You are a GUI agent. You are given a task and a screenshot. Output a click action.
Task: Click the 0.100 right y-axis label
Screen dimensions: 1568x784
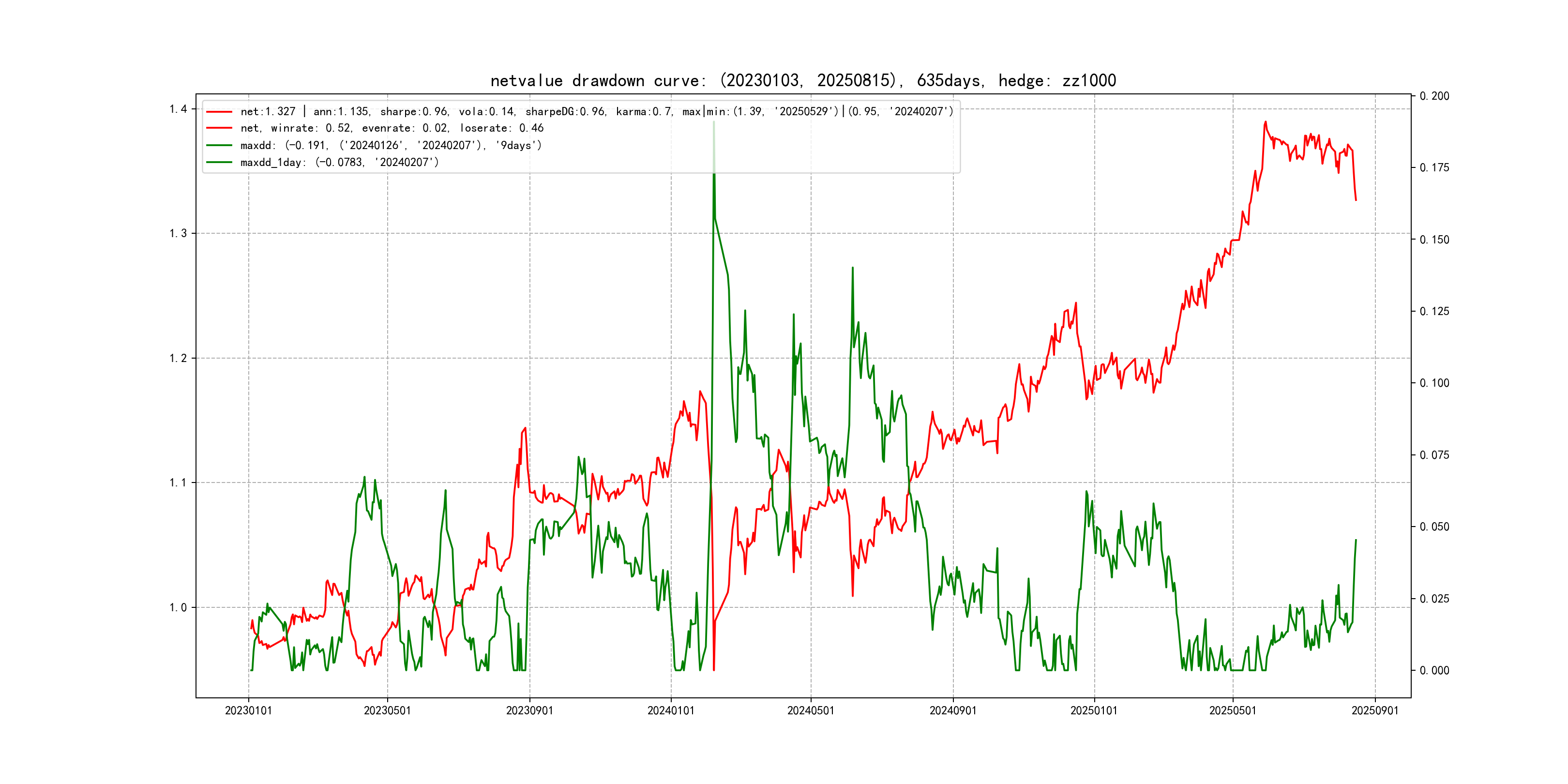[1434, 383]
